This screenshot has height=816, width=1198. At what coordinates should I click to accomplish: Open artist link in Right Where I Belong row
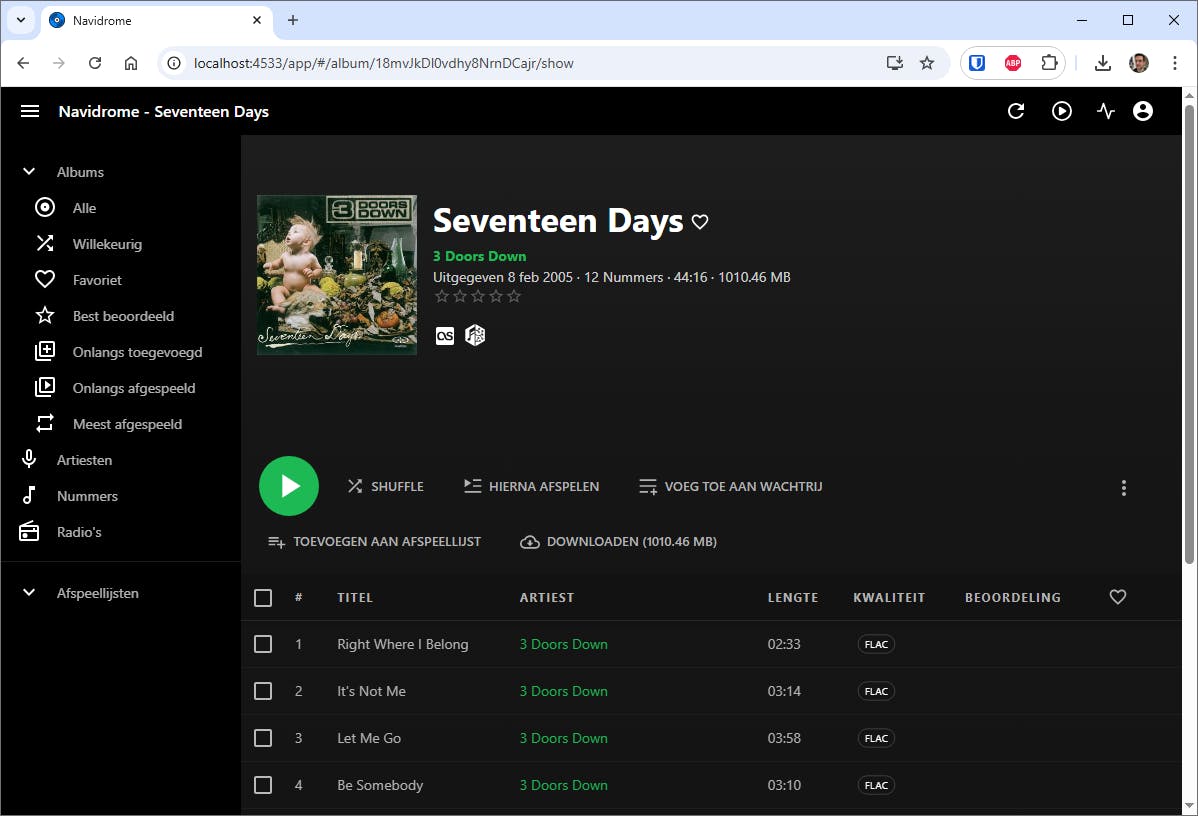coord(564,644)
